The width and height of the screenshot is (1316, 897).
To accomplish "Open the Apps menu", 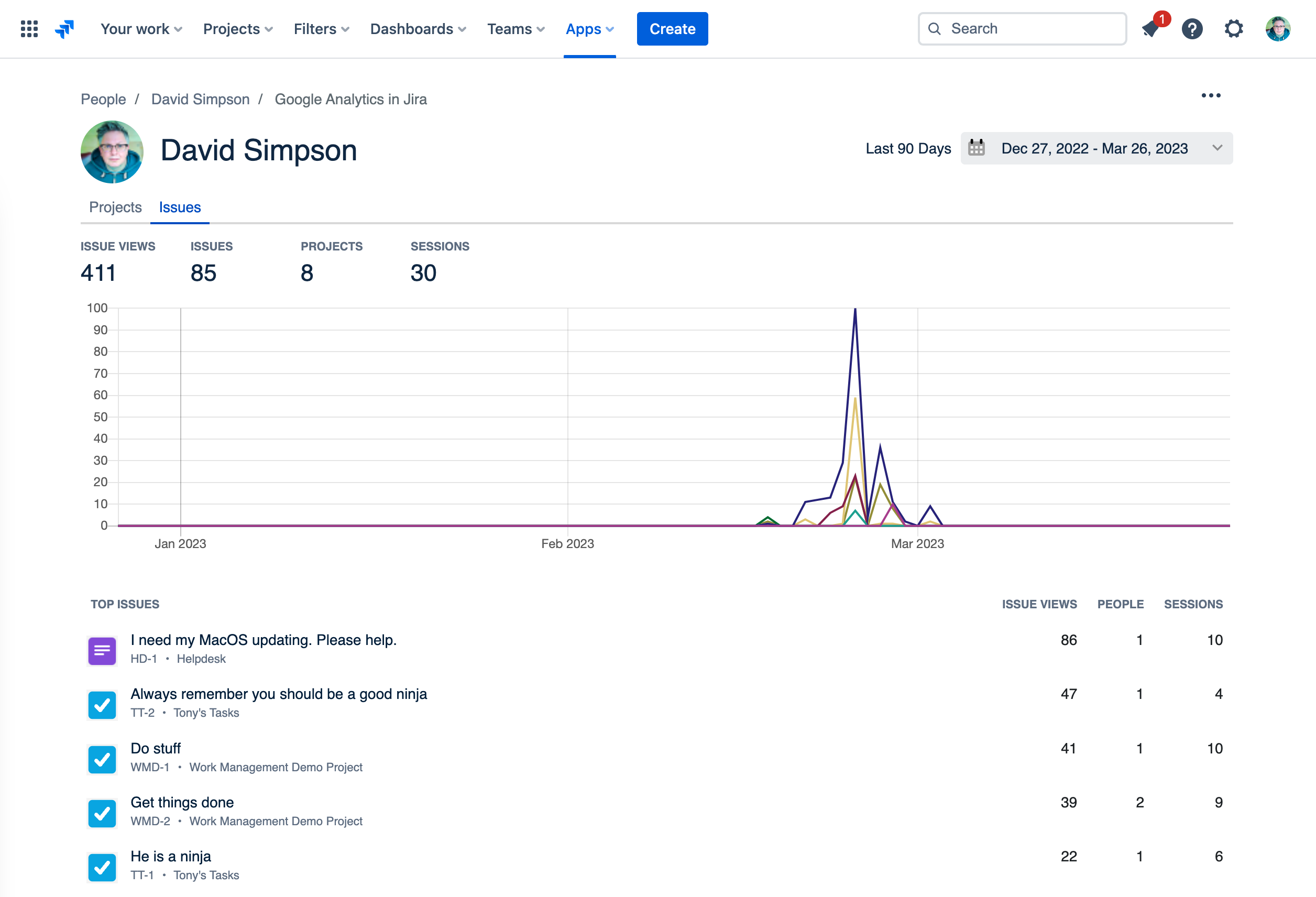I will coord(589,29).
